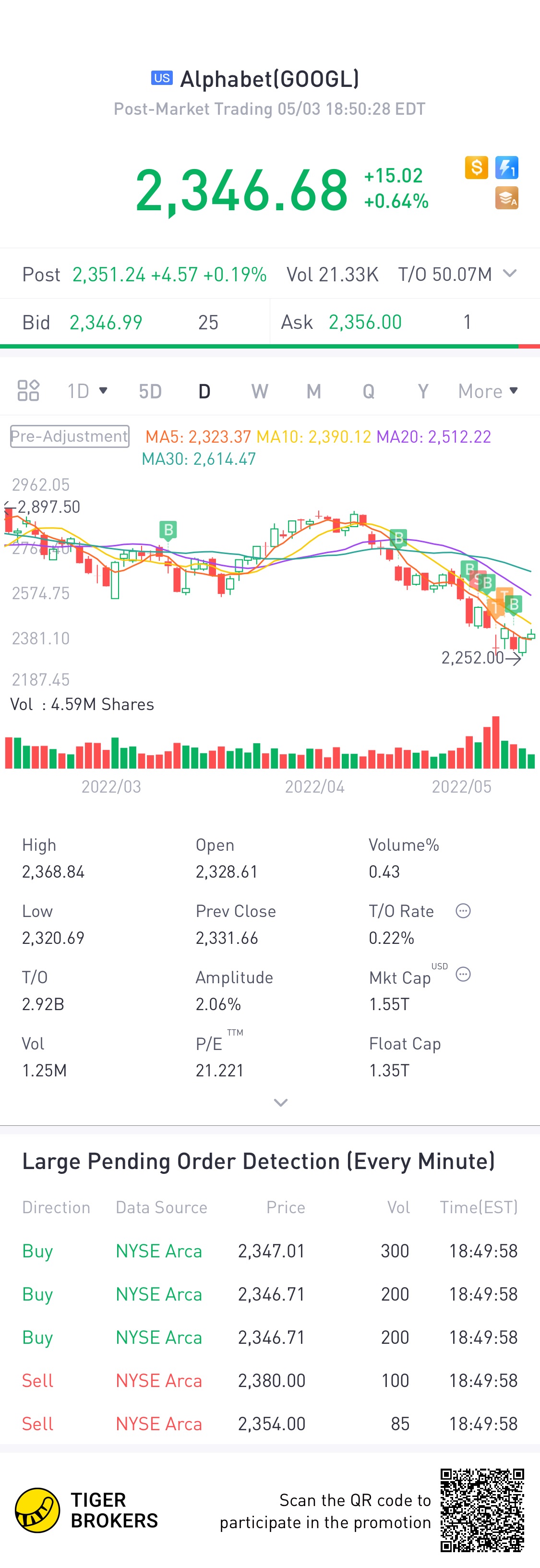This screenshot has height=1568, width=540.
Task: Tap the volume bar chart
Action: click(x=270, y=743)
